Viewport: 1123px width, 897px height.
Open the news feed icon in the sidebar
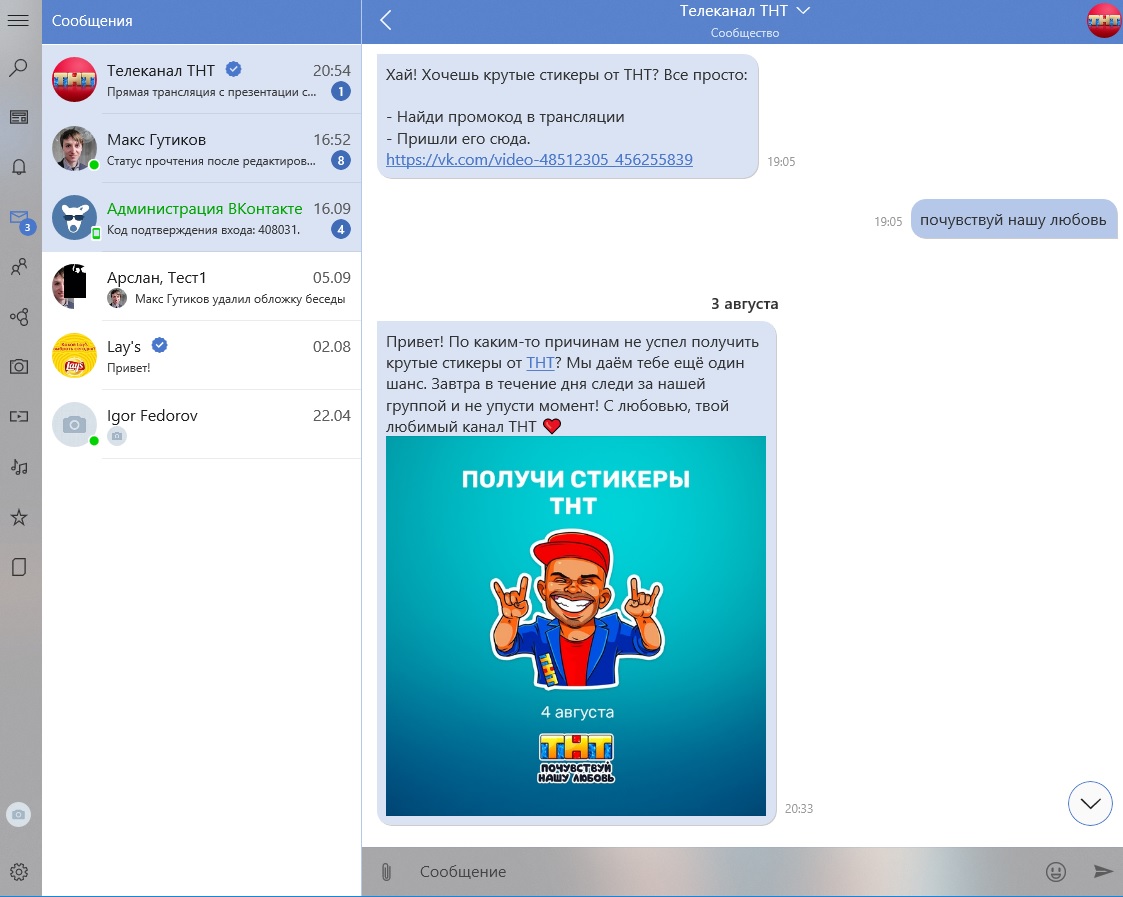click(18, 118)
